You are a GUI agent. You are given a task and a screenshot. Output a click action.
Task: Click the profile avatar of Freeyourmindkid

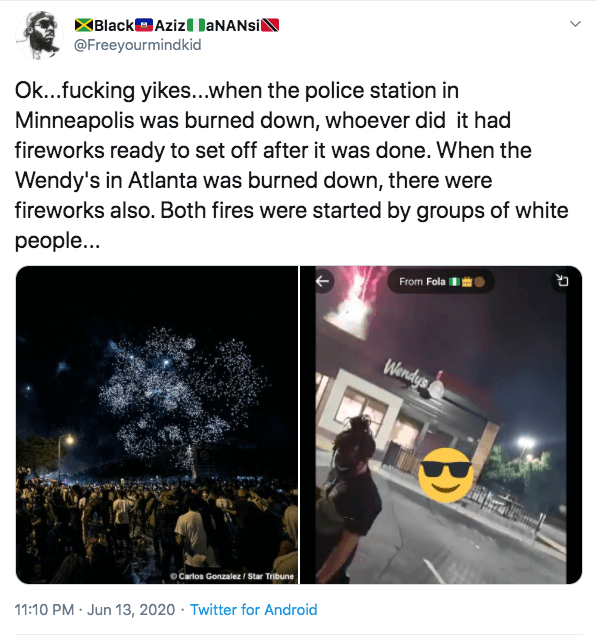39,35
